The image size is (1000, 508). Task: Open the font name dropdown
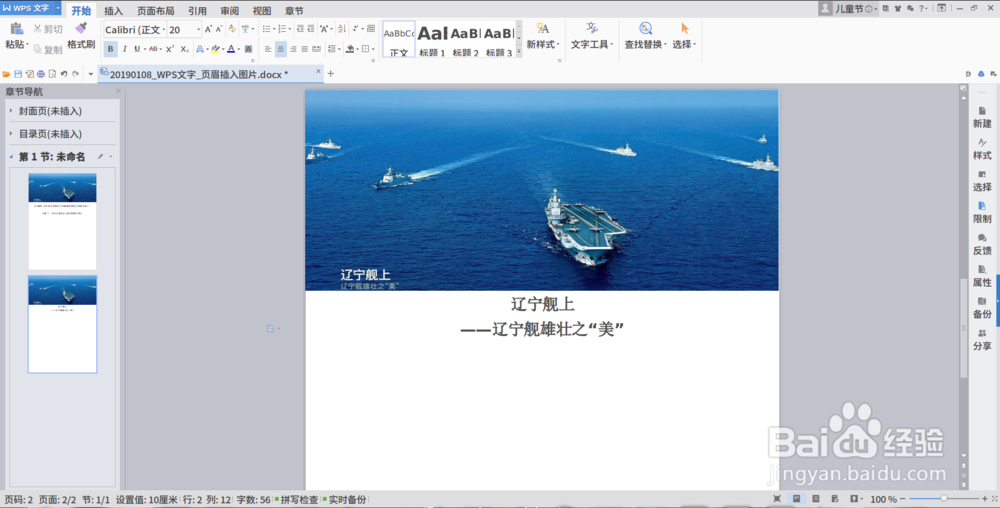tap(164, 30)
